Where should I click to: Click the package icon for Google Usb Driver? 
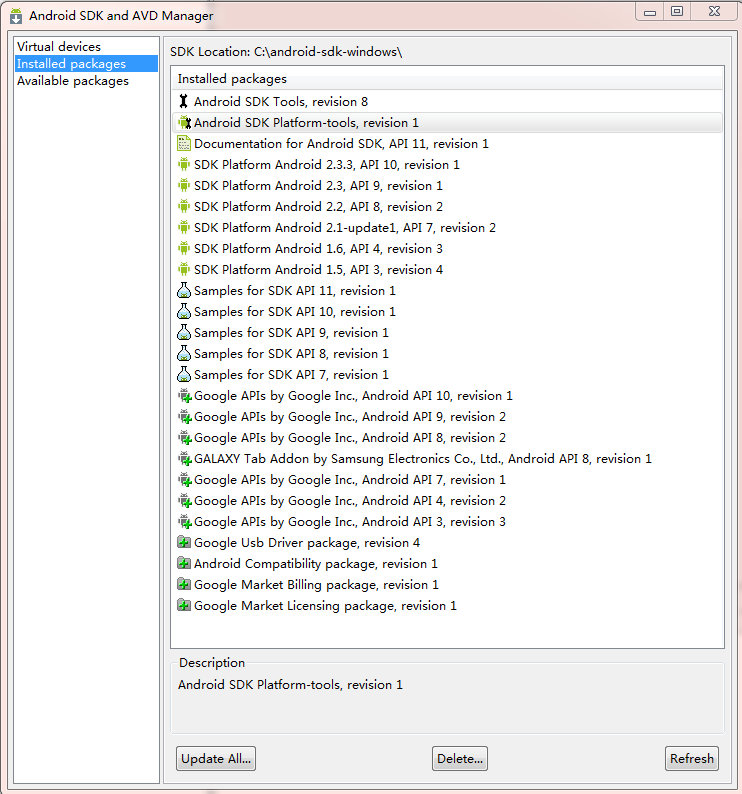184,542
